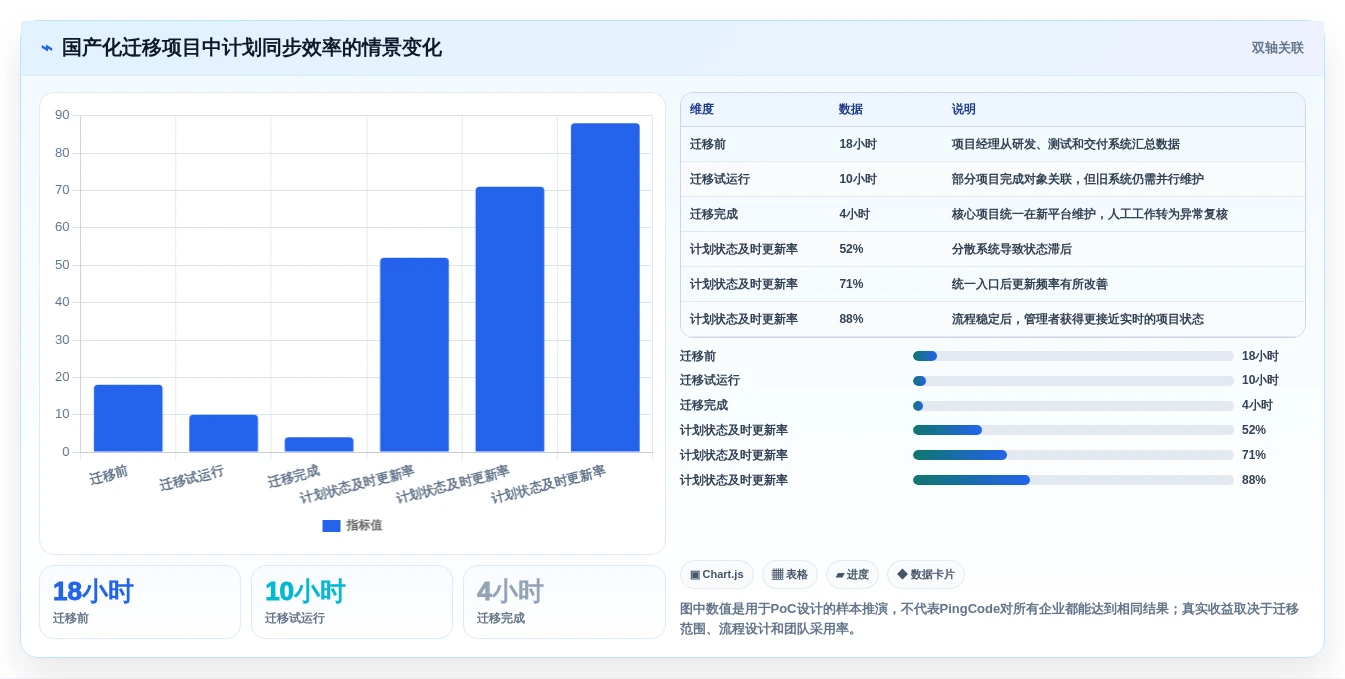Select the 表格 tag chip

[x=790, y=574]
